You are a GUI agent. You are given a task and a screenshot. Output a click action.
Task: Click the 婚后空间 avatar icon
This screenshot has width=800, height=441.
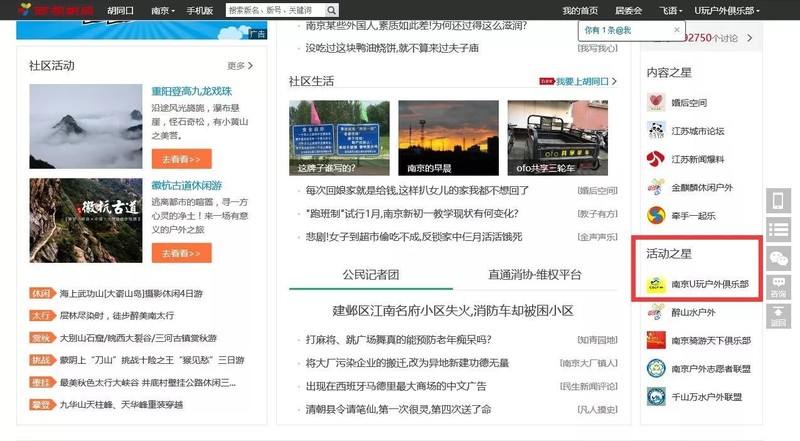(656, 102)
